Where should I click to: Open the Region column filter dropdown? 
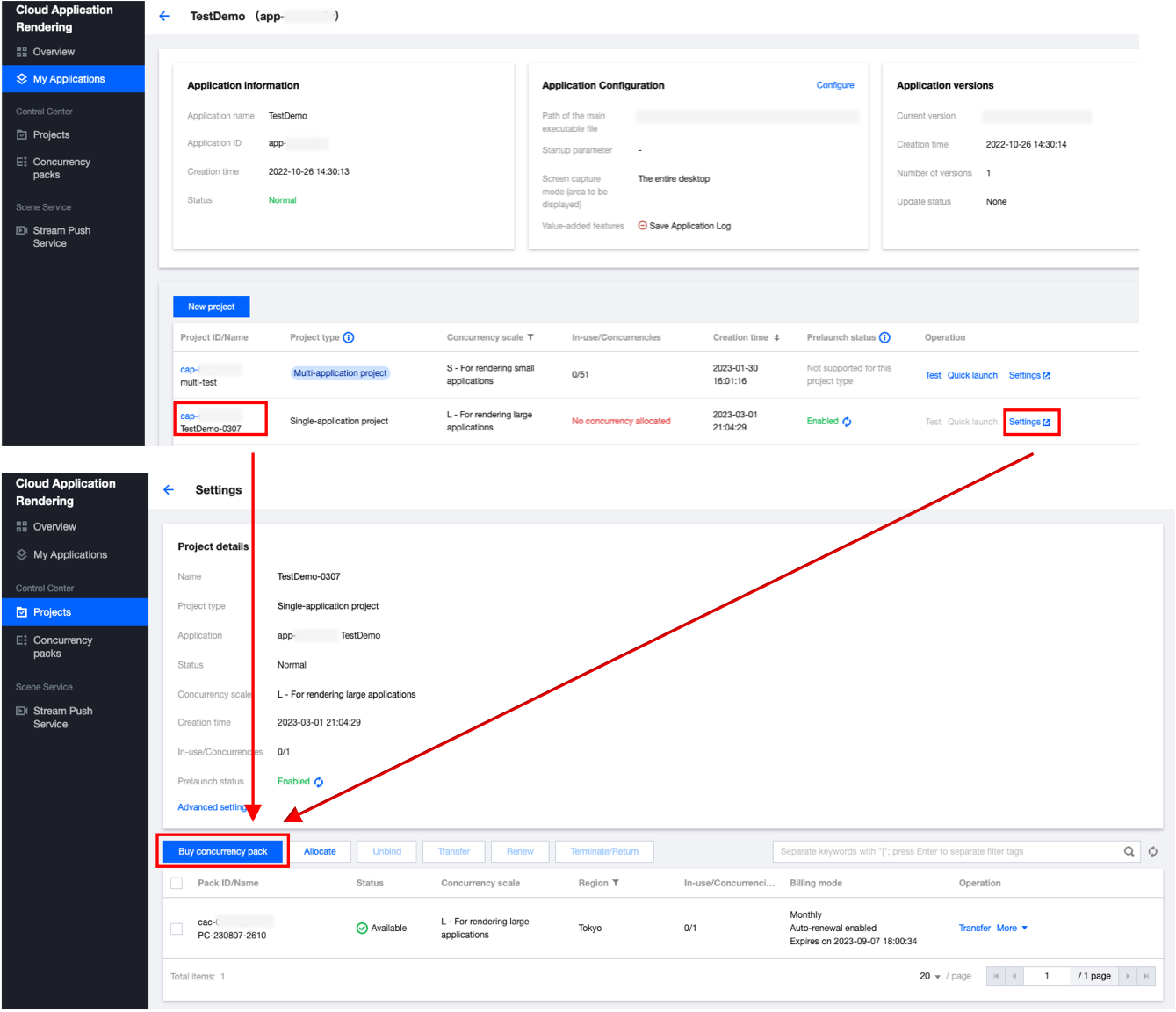coord(616,884)
